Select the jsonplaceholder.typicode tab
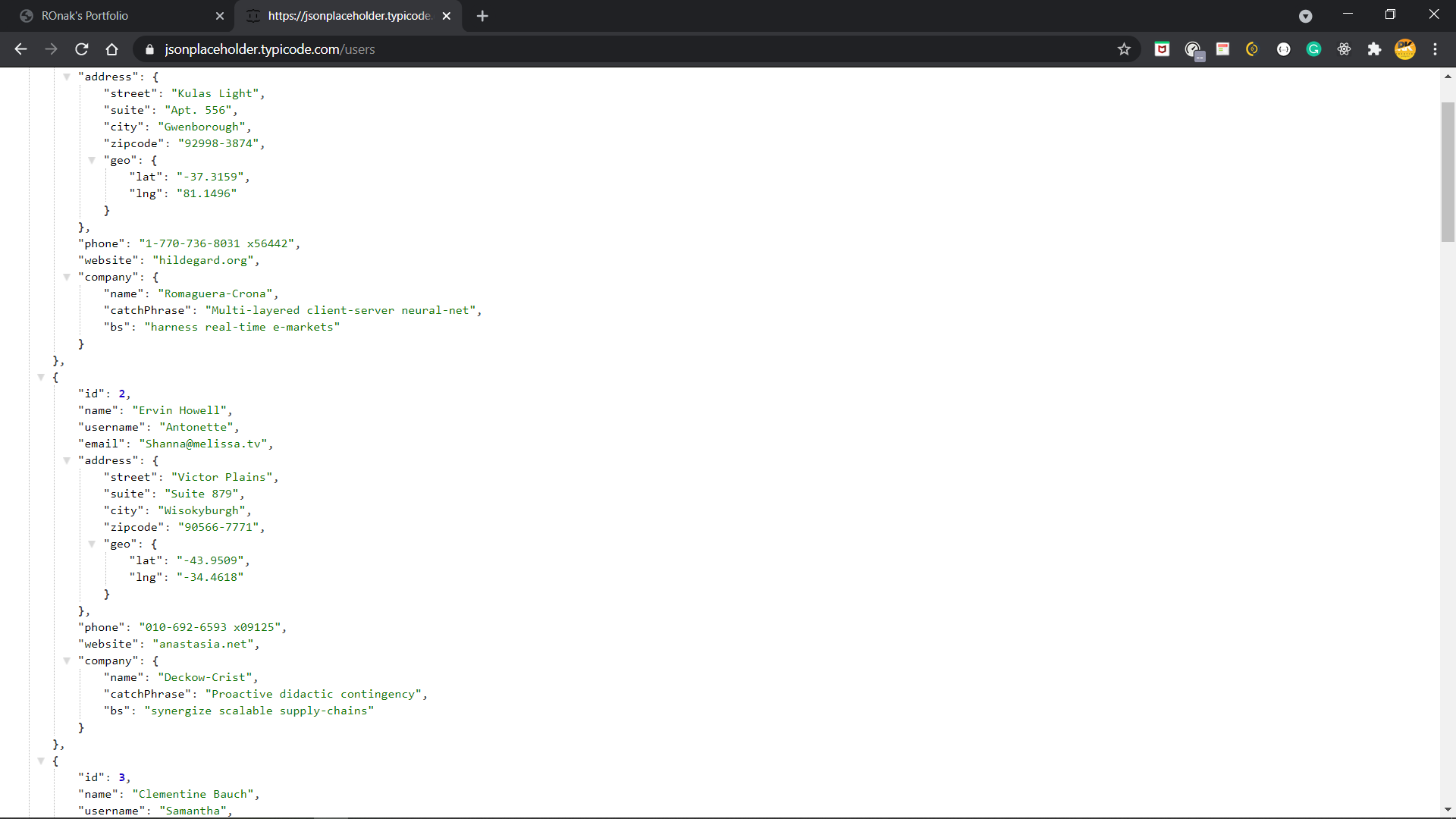This screenshot has height=819, width=1456. point(349,16)
